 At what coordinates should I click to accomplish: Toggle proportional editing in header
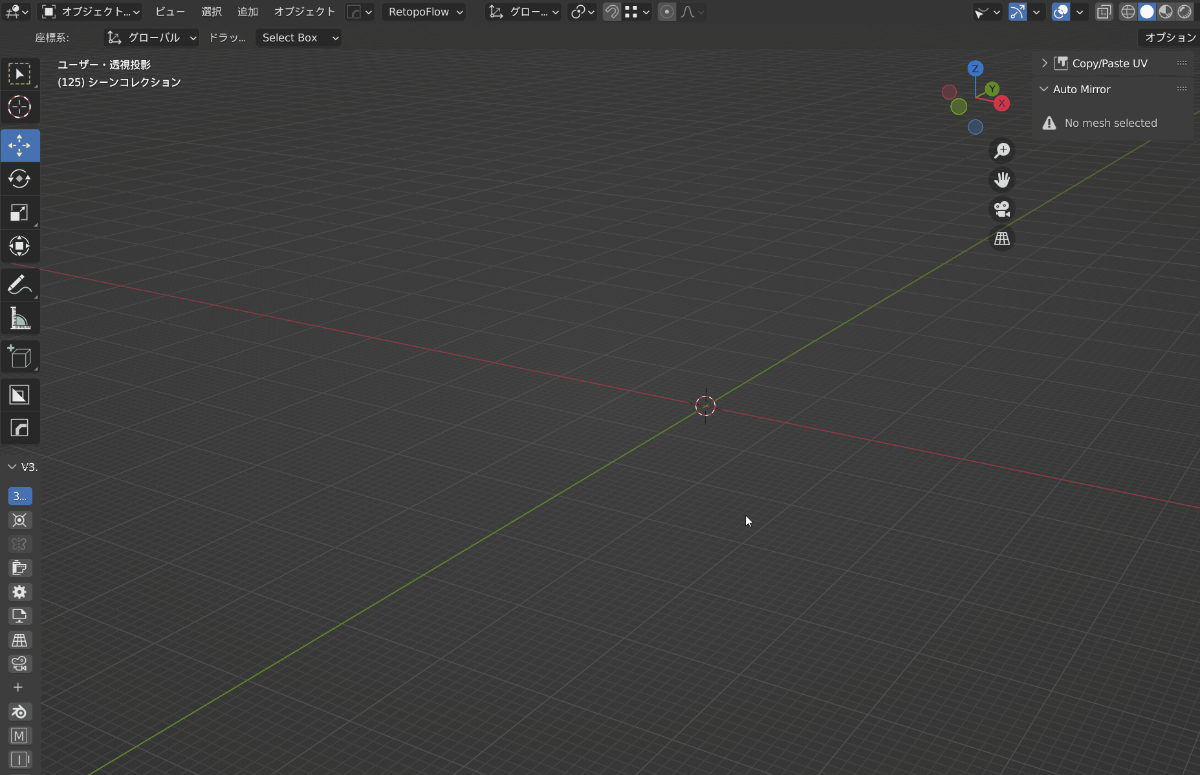tap(667, 12)
